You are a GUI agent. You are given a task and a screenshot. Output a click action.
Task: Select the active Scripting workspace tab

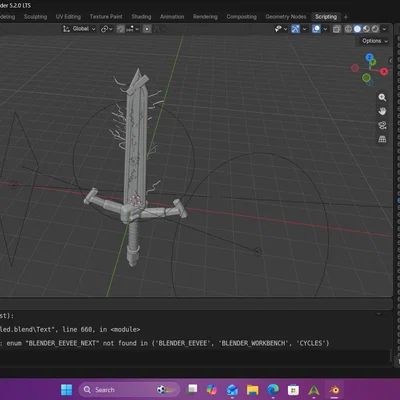[326, 17]
